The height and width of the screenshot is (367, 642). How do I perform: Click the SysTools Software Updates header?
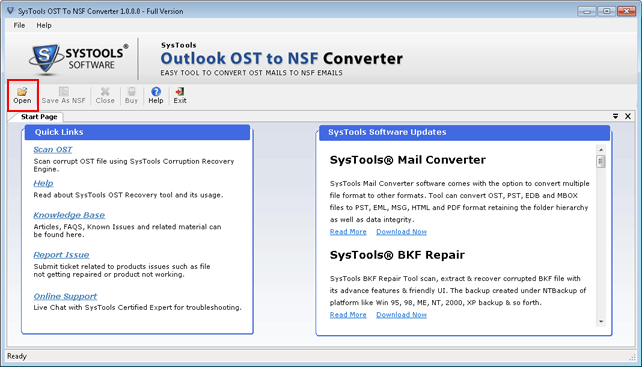[464, 132]
